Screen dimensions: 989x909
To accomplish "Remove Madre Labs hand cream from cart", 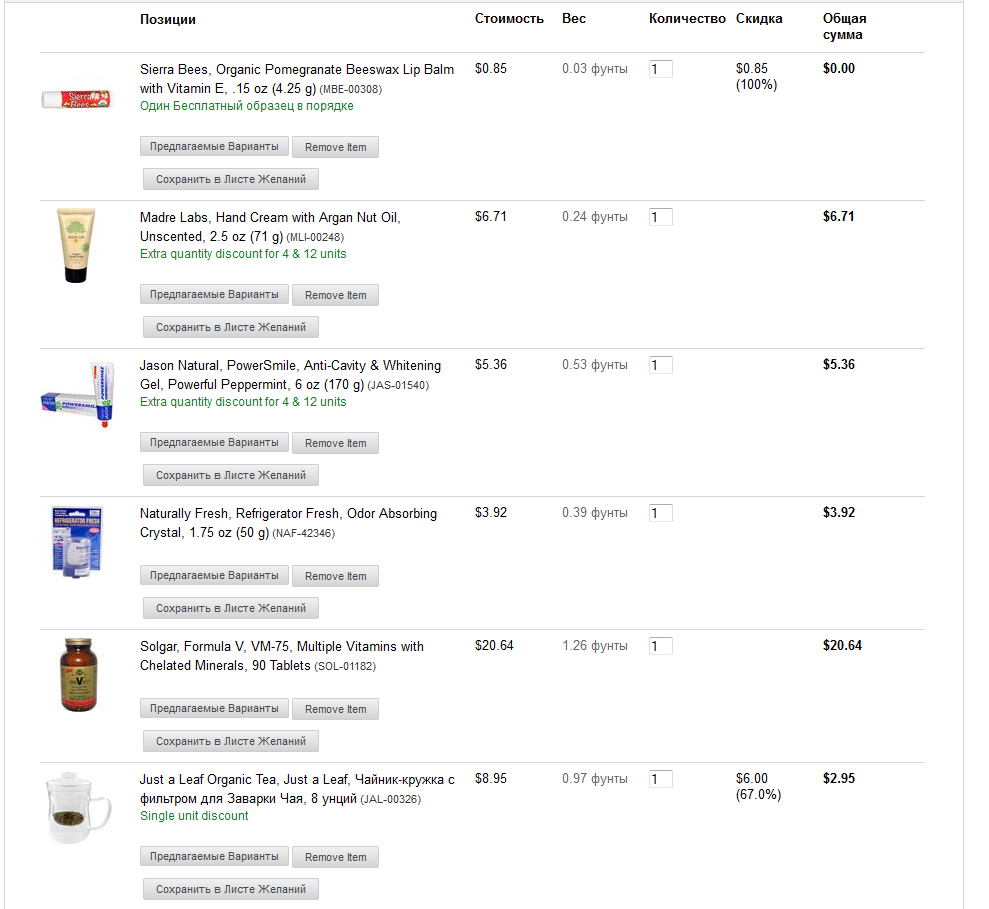I will 335,294.
